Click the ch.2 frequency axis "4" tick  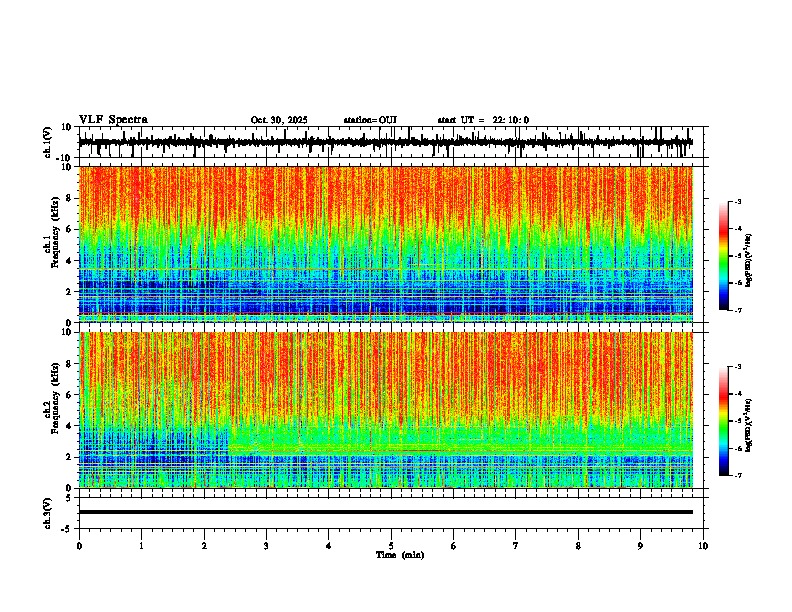70,426
